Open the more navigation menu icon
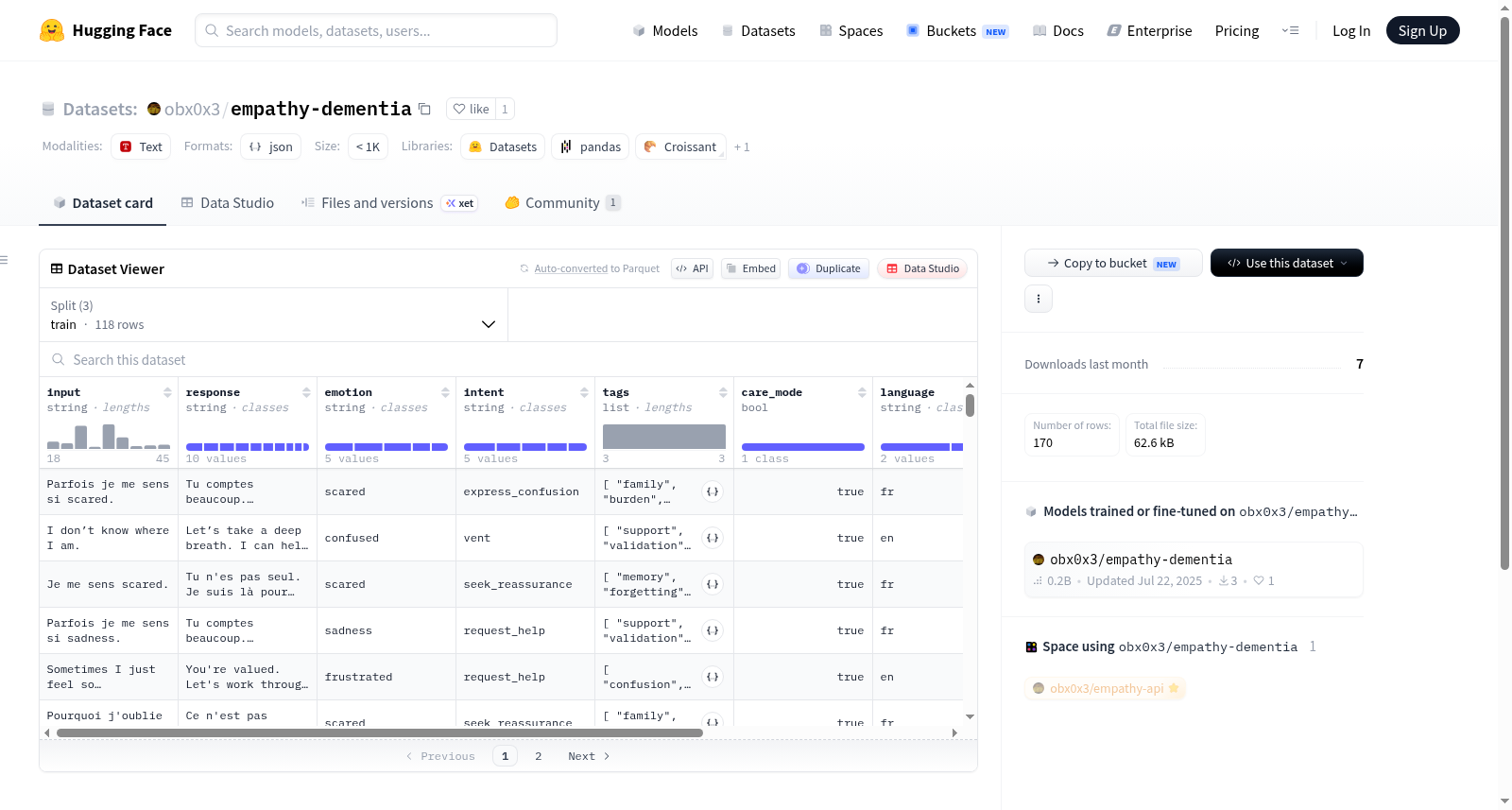The height and width of the screenshot is (810, 1512). pyautogui.click(x=1290, y=31)
